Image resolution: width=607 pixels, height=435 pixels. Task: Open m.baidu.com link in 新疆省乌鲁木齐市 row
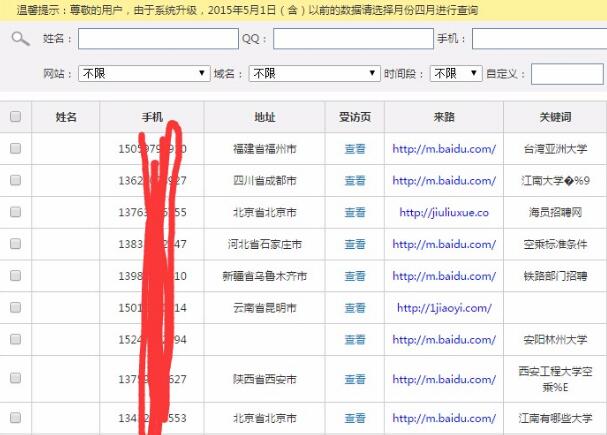click(x=444, y=276)
